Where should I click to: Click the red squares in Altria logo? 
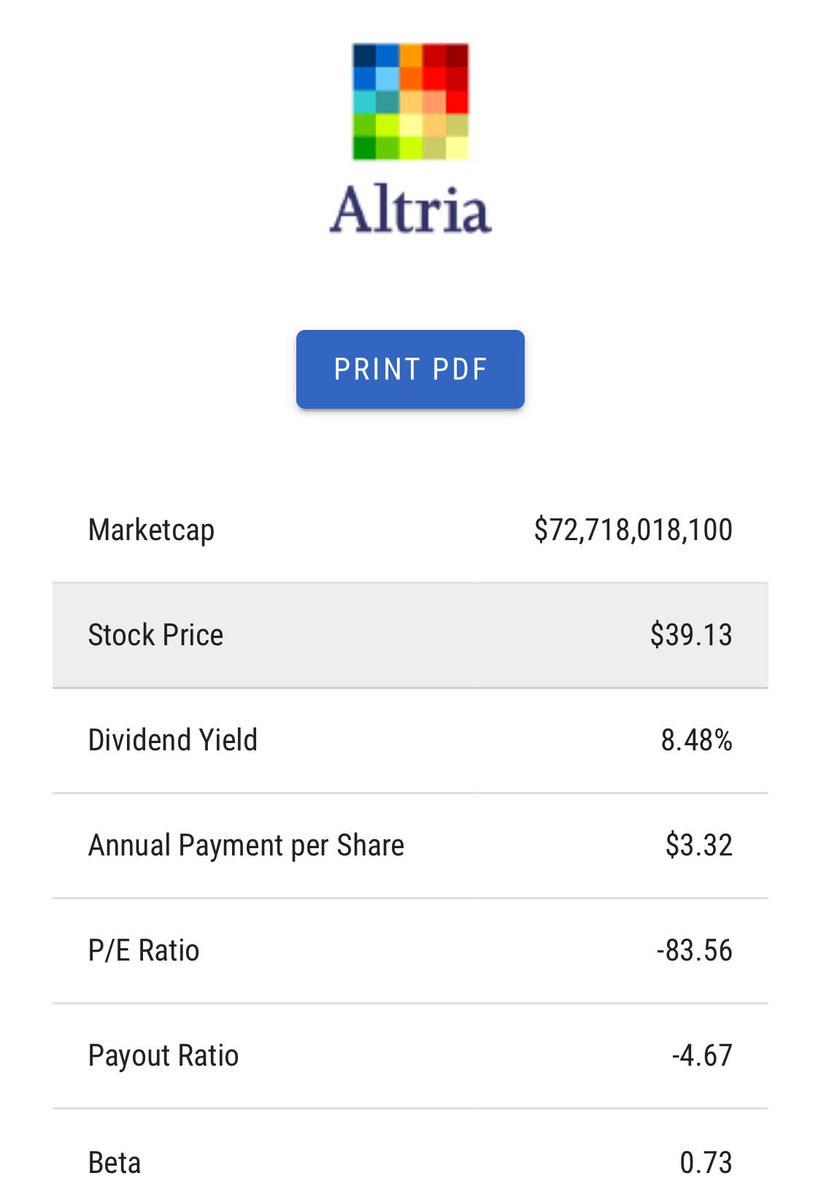pyautogui.click(x=445, y=78)
